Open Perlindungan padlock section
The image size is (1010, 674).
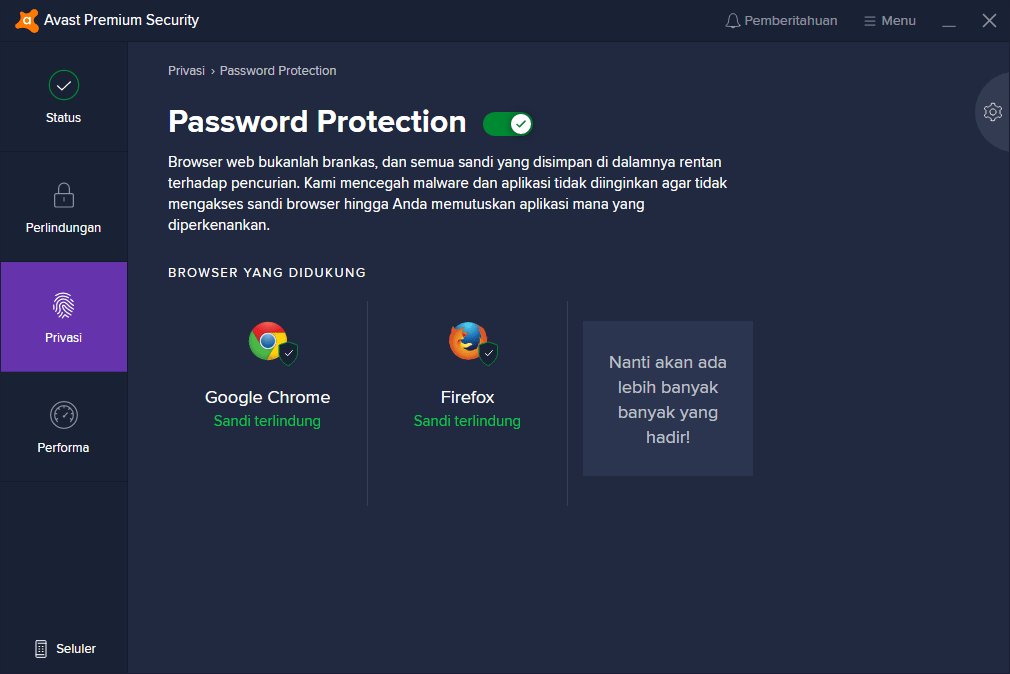(64, 195)
